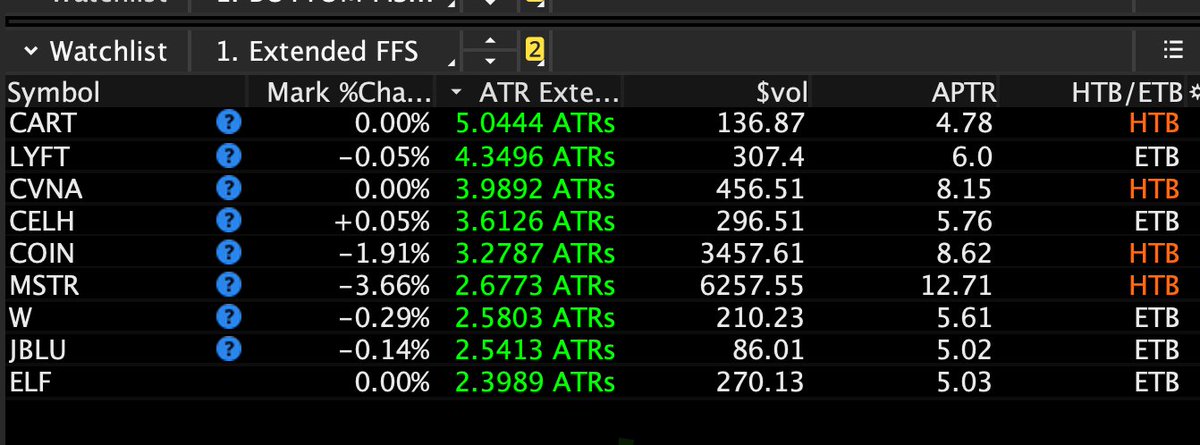
Task: Click the 86.01 $vol cell for JBLU
Action: pyautogui.click(x=769, y=349)
